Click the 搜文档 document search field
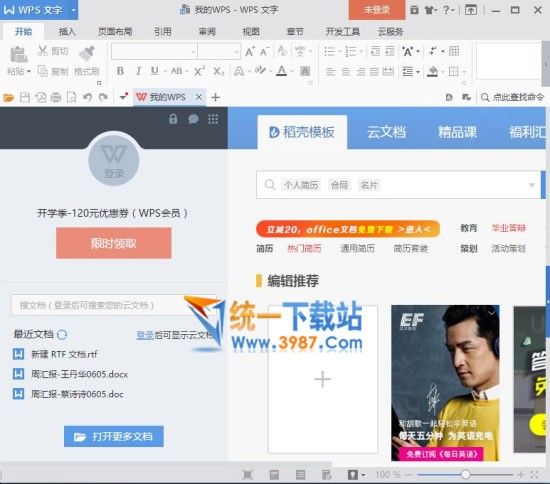Image resolution: width=550 pixels, height=484 pixels. click(114, 305)
